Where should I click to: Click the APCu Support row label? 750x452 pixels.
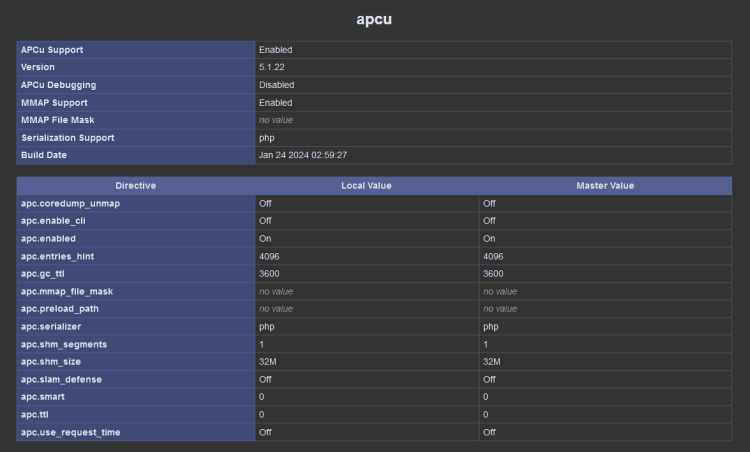tap(54, 50)
